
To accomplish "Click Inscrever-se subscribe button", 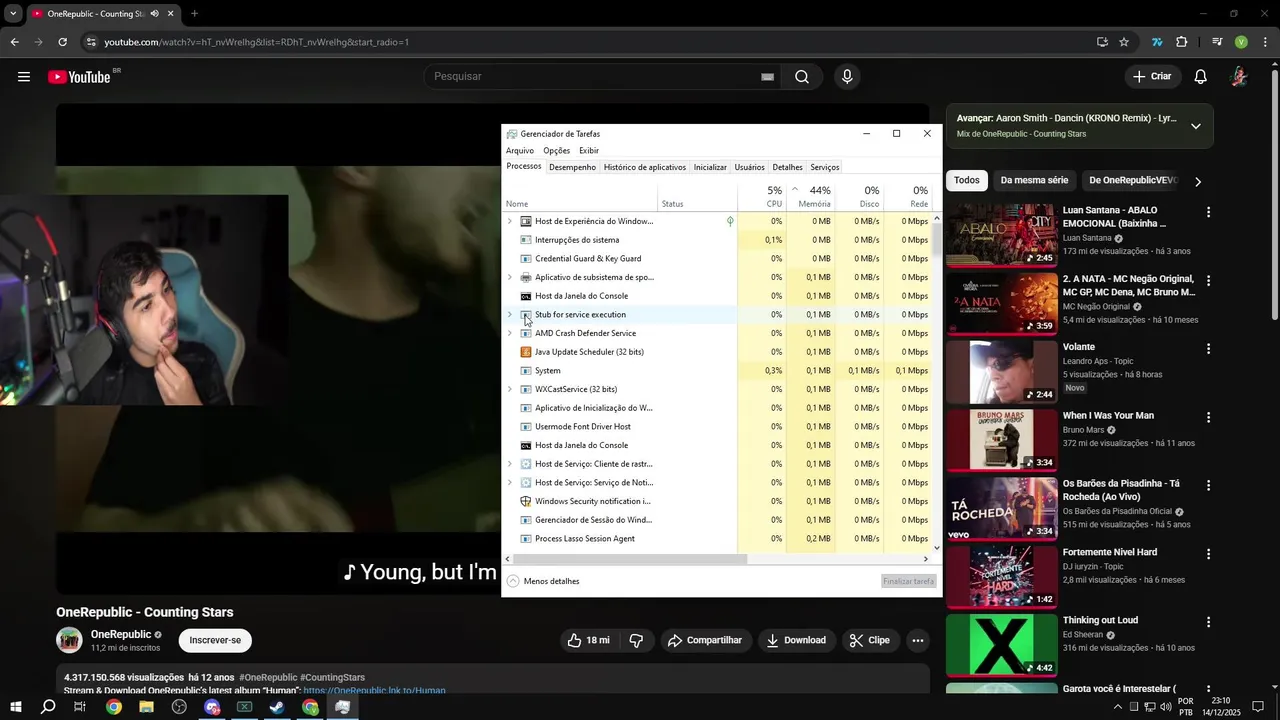I will tap(215, 640).
